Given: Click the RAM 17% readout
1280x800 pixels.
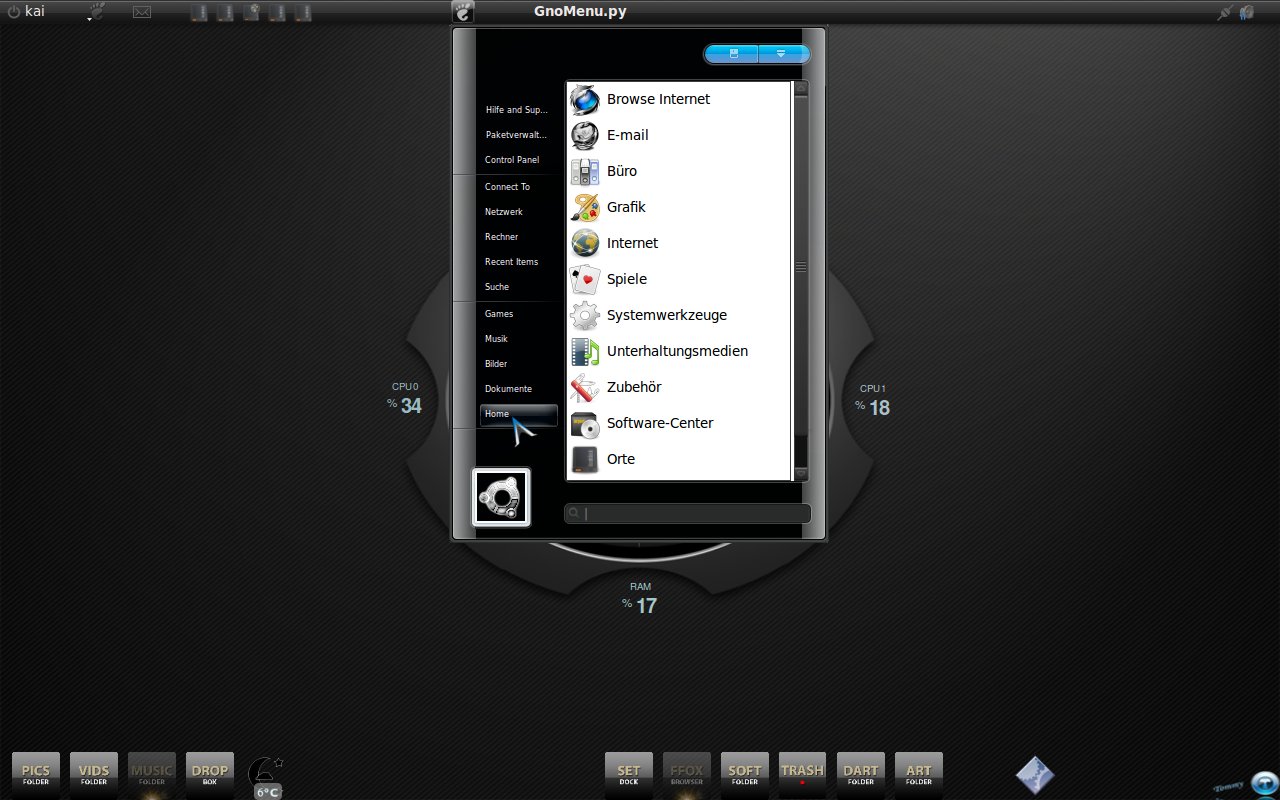Looking at the screenshot, I should tap(640, 598).
